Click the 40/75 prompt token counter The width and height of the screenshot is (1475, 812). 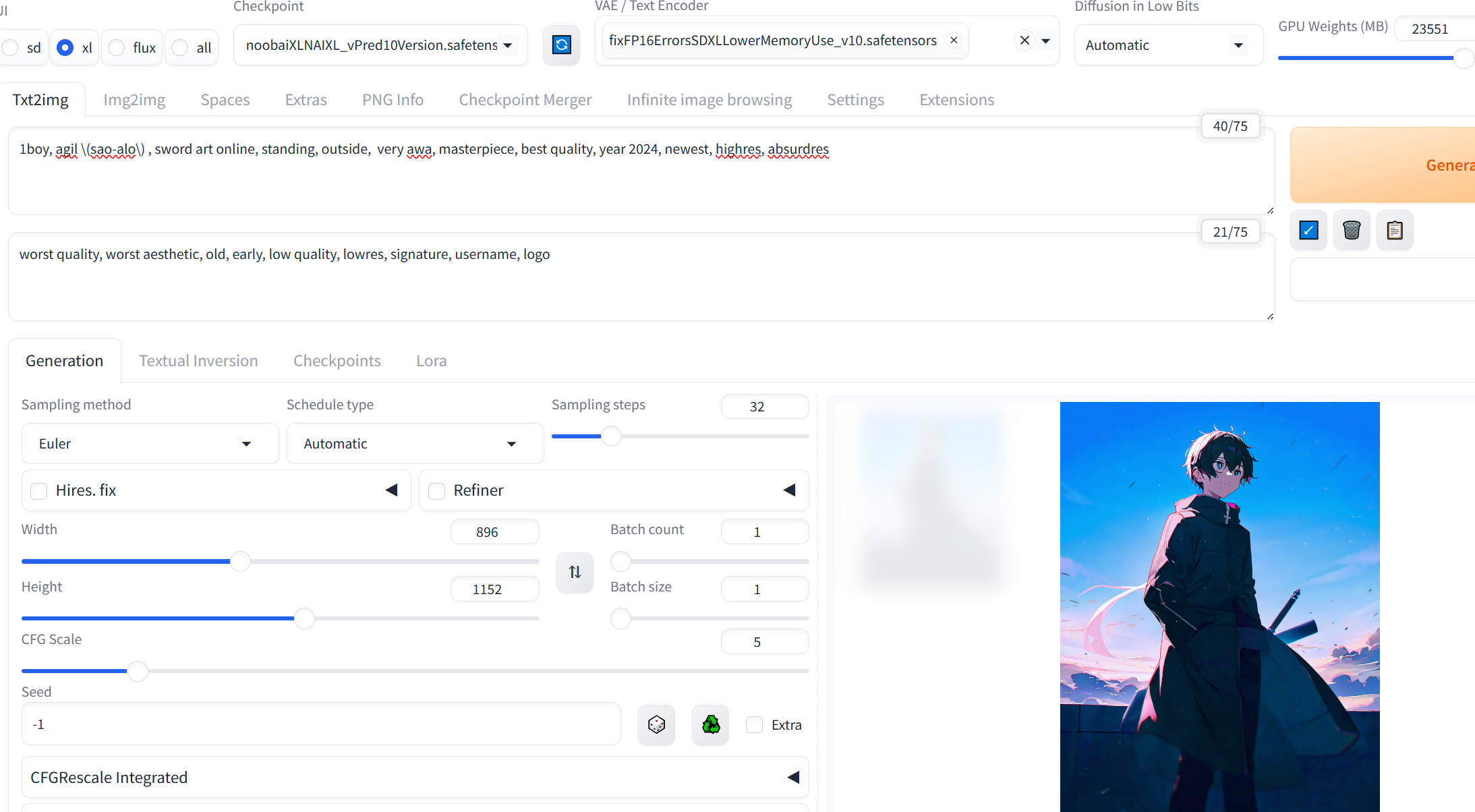click(1230, 126)
